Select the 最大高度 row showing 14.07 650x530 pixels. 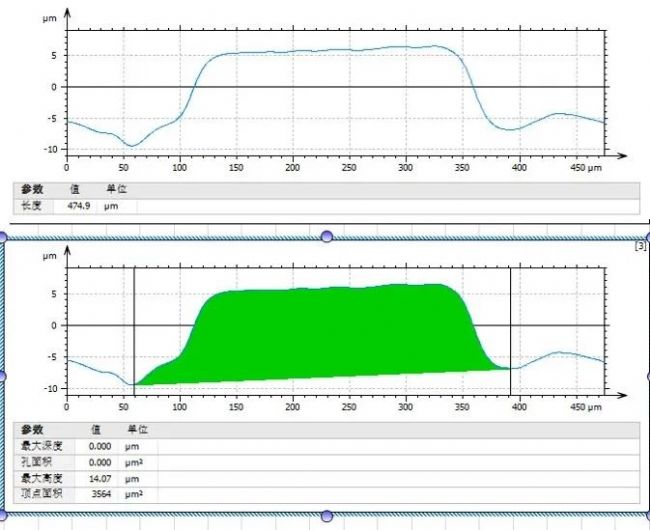(326, 479)
